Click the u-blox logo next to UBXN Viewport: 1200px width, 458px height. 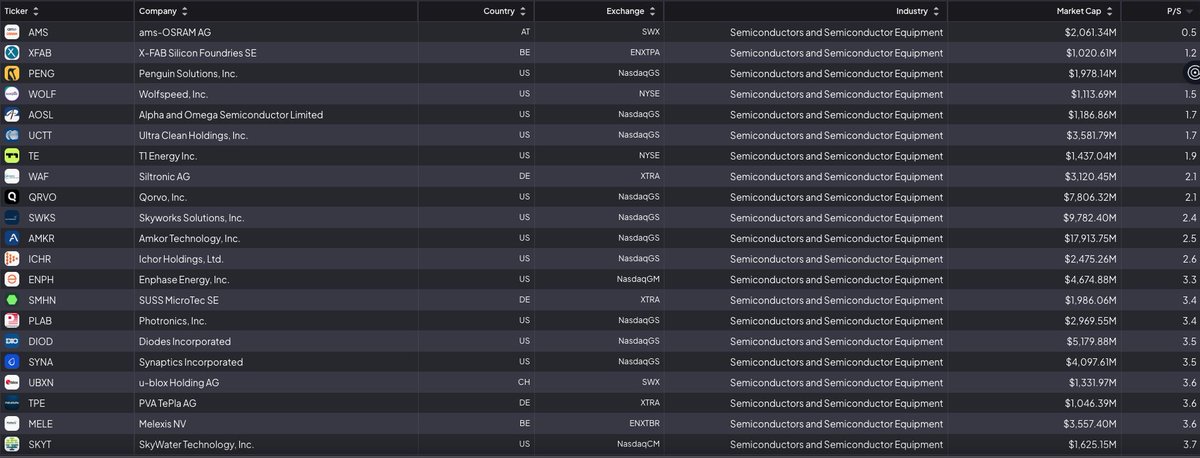[x=12, y=382]
